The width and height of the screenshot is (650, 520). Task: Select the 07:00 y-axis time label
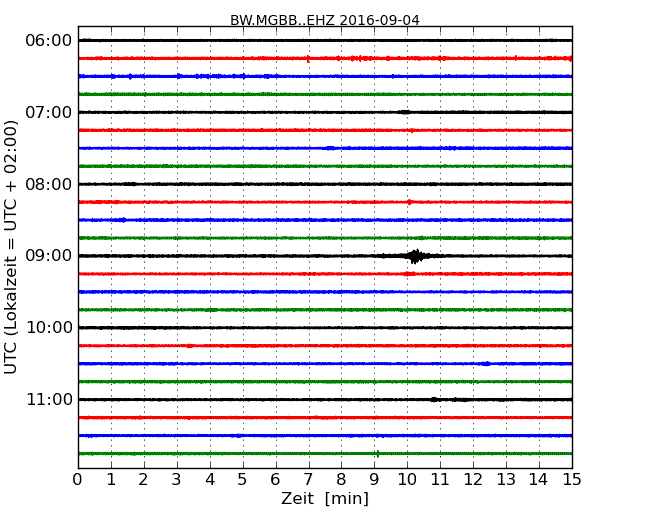[49, 112]
